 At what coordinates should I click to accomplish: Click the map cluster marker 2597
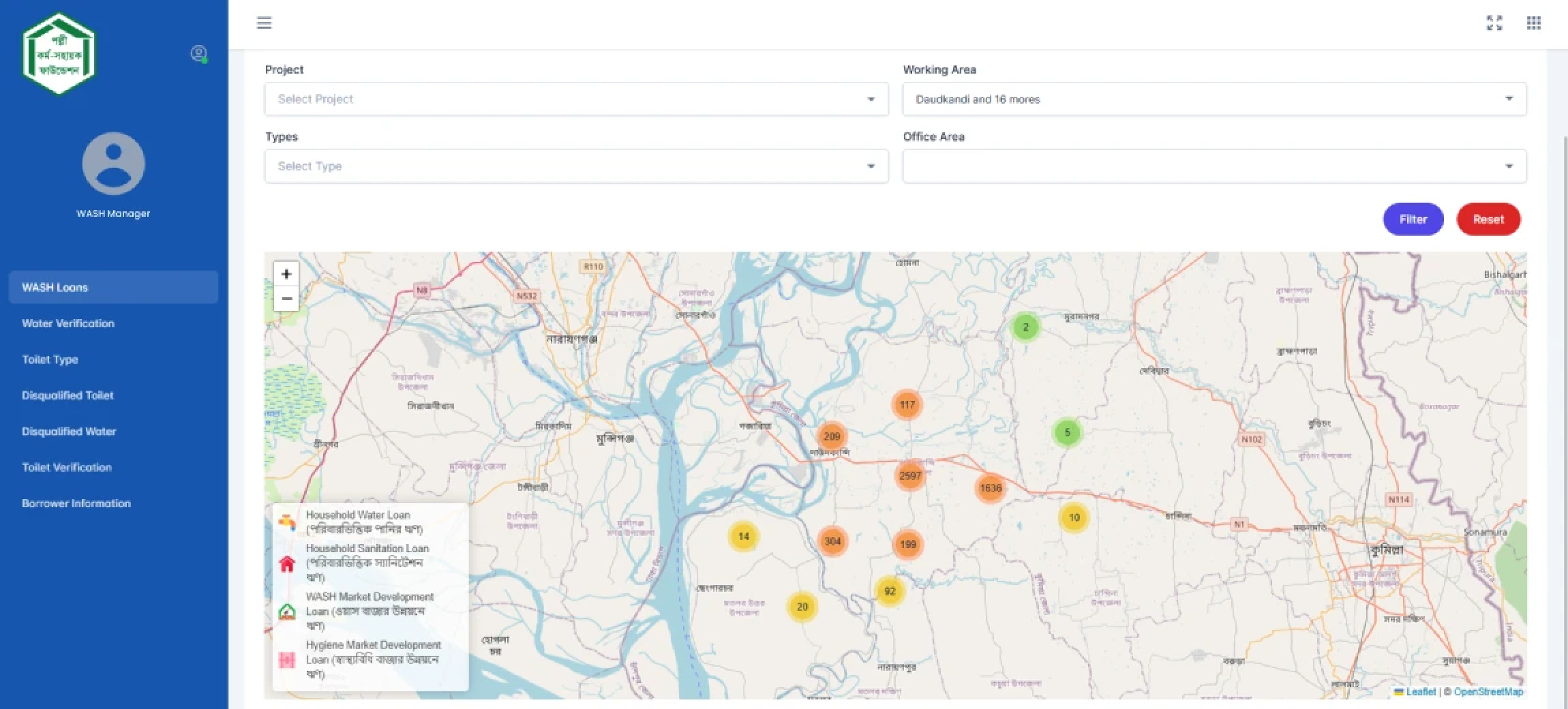(x=910, y=476)
